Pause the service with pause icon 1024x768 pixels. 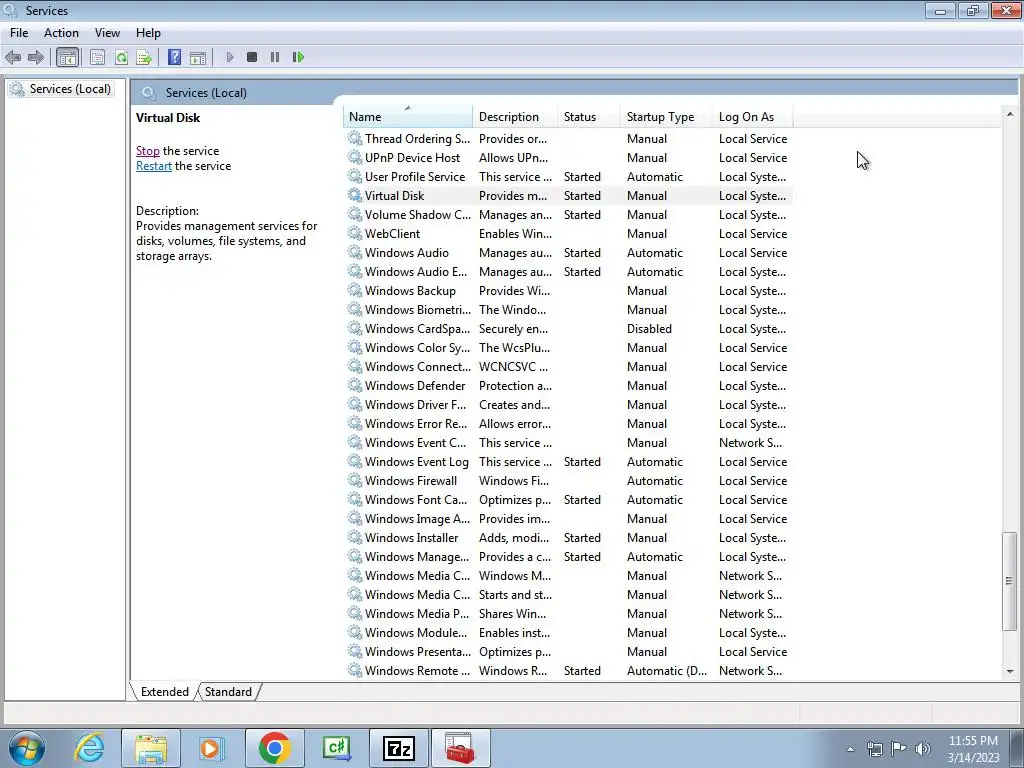(275, 57)
